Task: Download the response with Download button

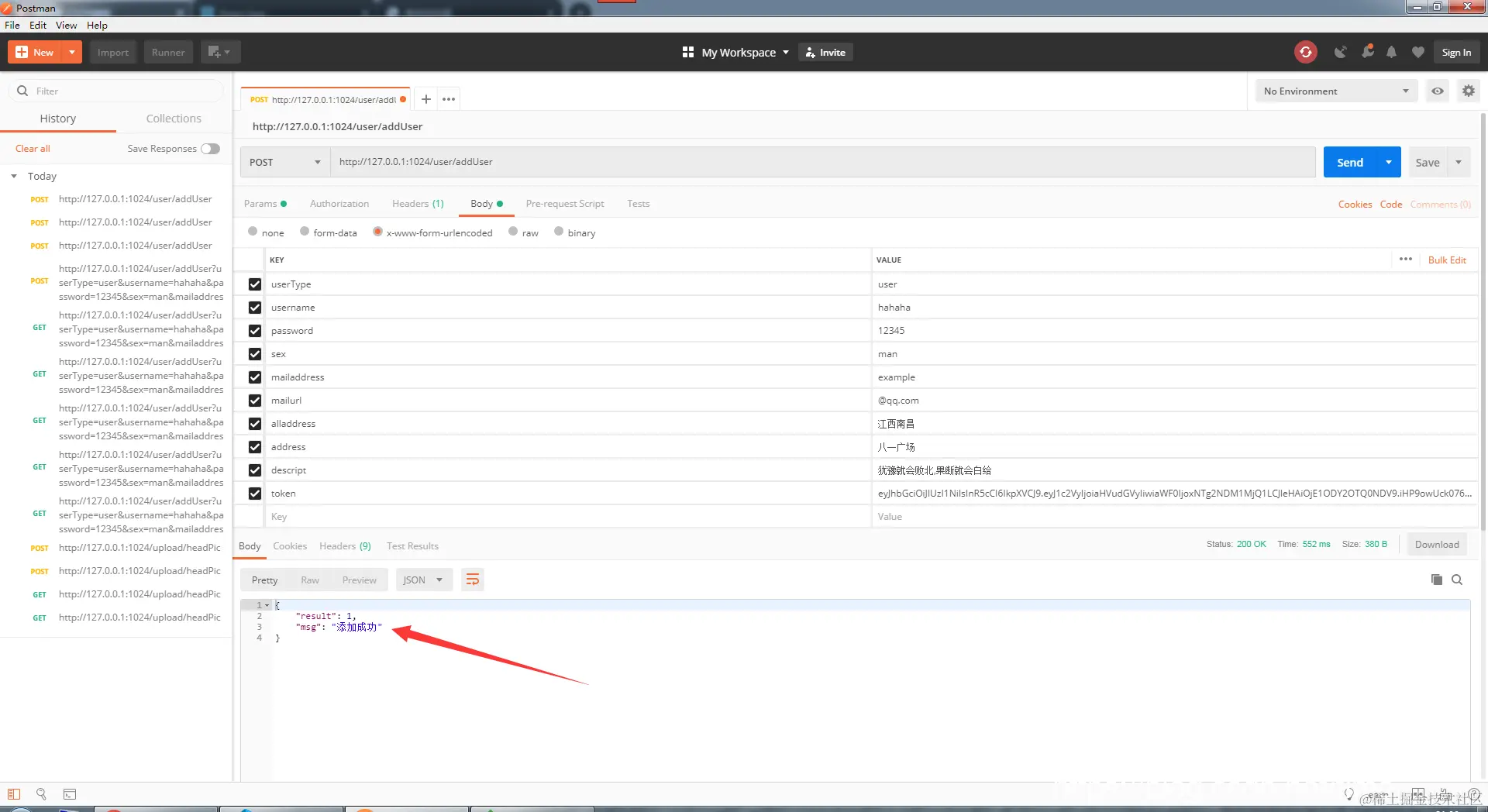Action: [1437, 545]
